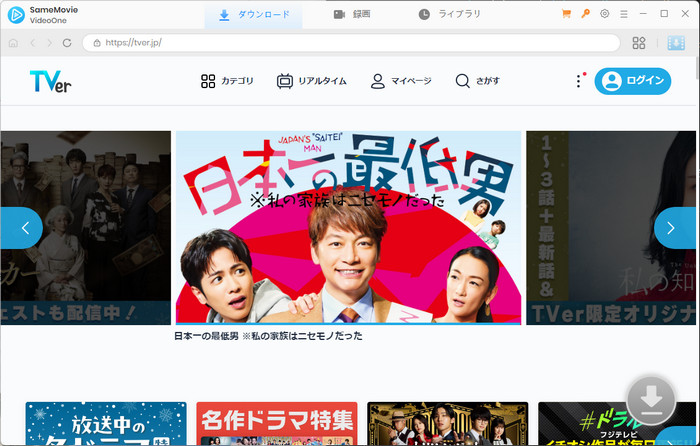Open the カテゴリ menu
The width and height of the screenshot is (700, 446).
227,81
